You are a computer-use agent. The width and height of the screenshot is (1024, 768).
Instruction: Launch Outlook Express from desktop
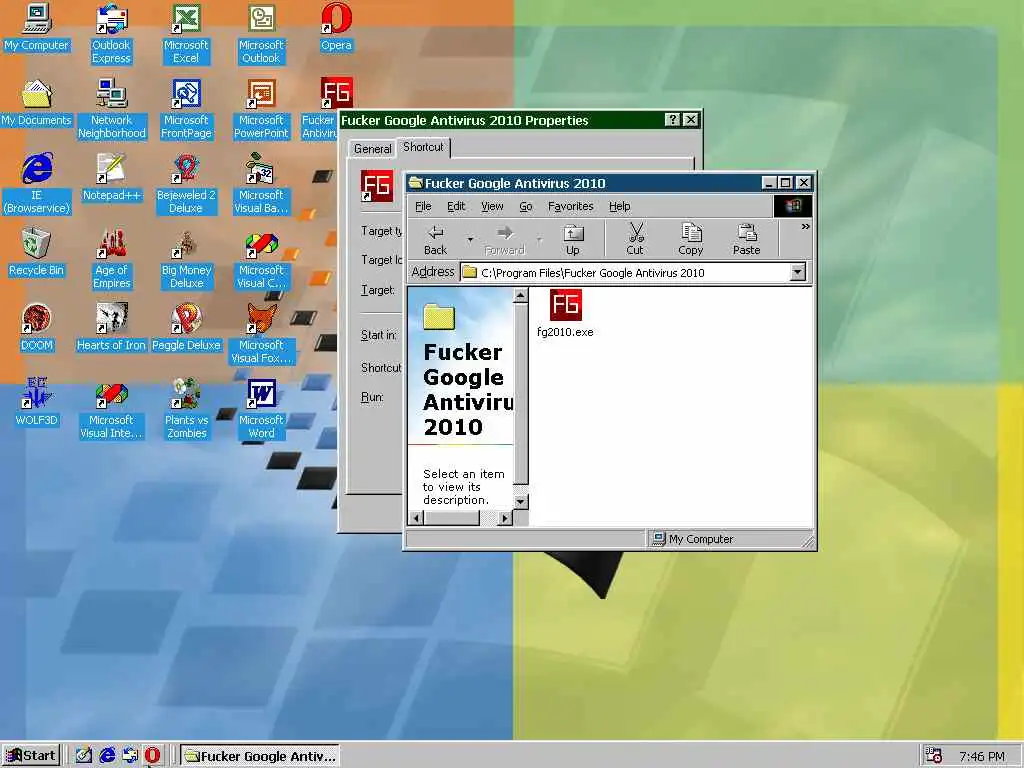tap(111, 34)
